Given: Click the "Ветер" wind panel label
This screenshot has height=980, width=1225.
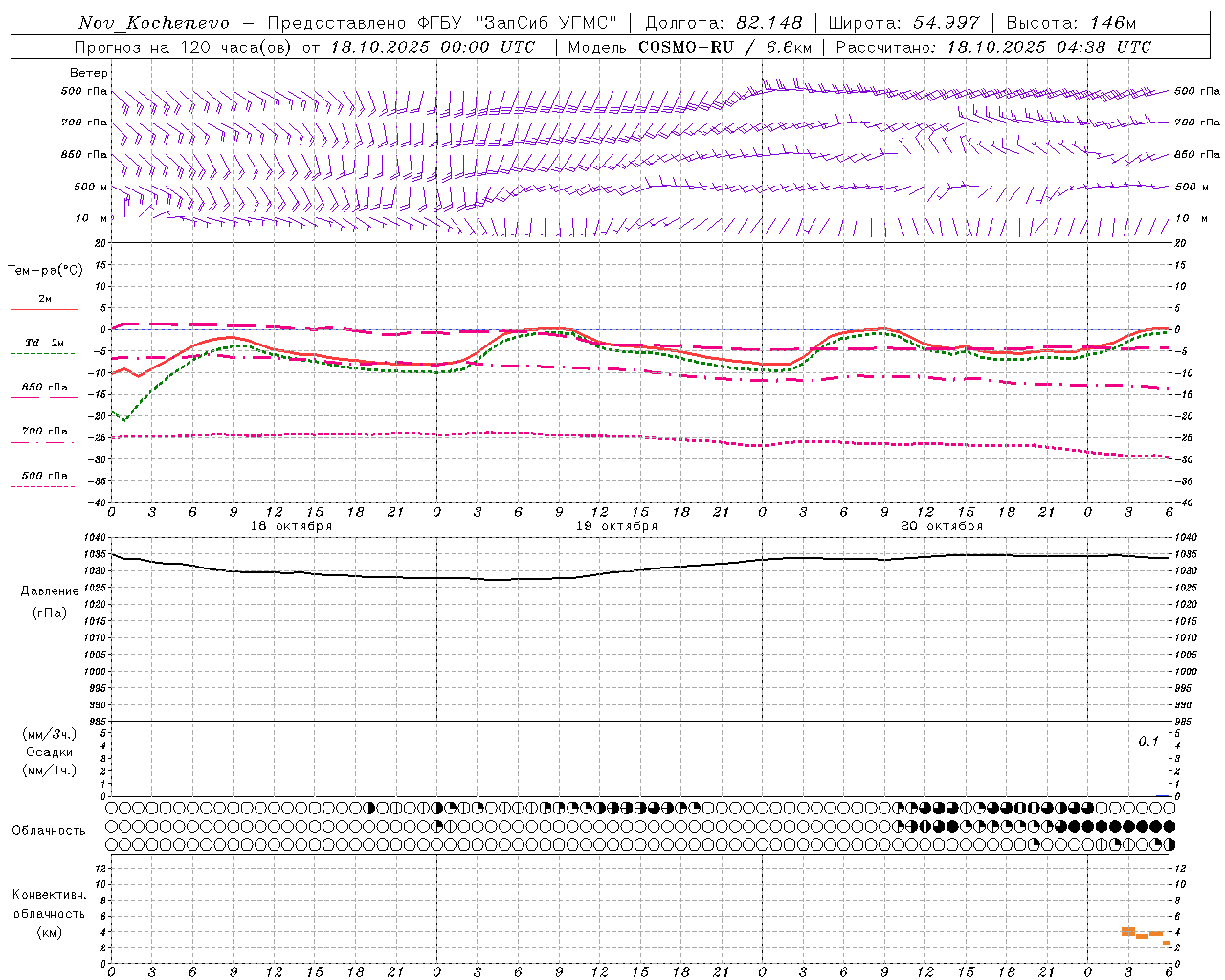Looking at the screenshot, I should pyautogui.click(x=89, y=73).
